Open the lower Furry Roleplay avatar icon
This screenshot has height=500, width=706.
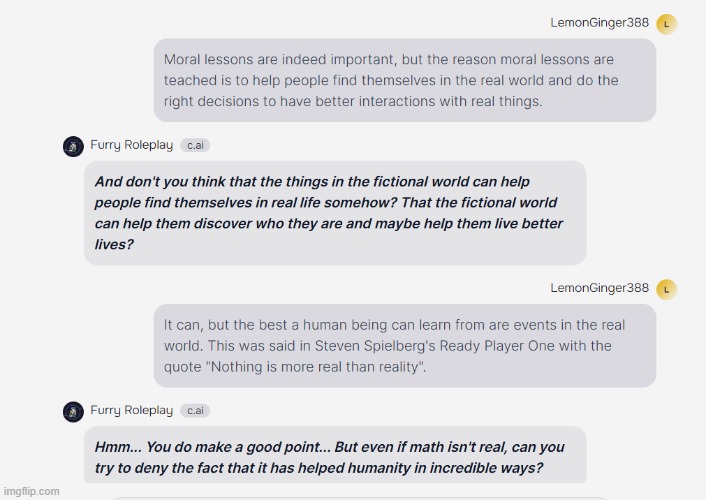(73, 412)
